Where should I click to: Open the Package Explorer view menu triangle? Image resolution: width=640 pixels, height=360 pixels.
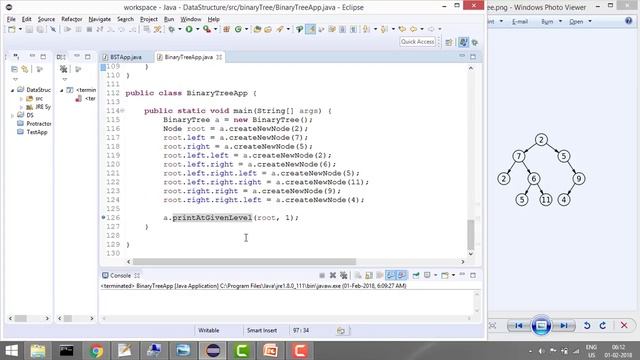pyautogui.click(x=16, y=79)
